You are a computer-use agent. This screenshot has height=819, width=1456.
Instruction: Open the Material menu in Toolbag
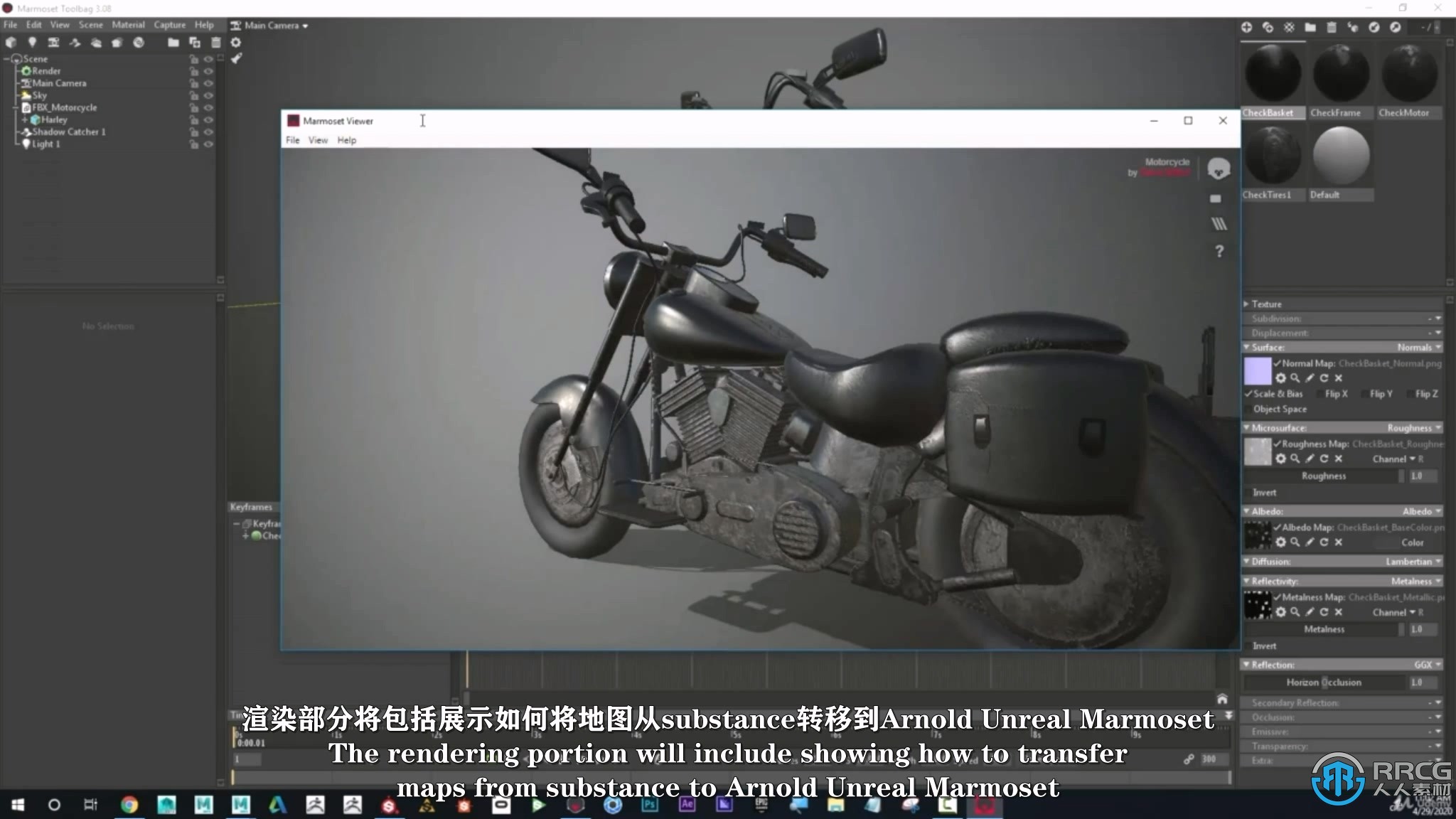[128, 25]
